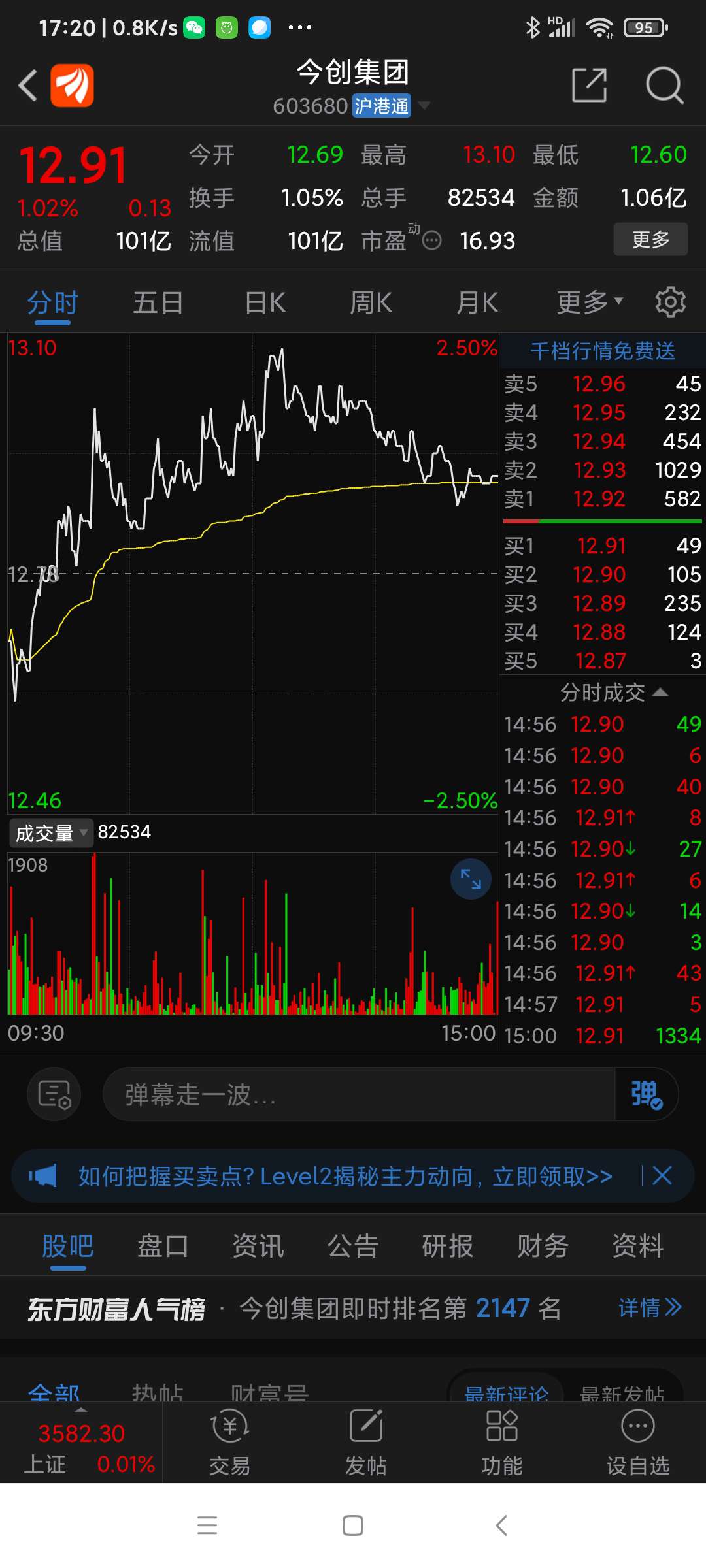Select the 卖2 12.93 order row
This screenshot has height=1568, width=706.
603,470
